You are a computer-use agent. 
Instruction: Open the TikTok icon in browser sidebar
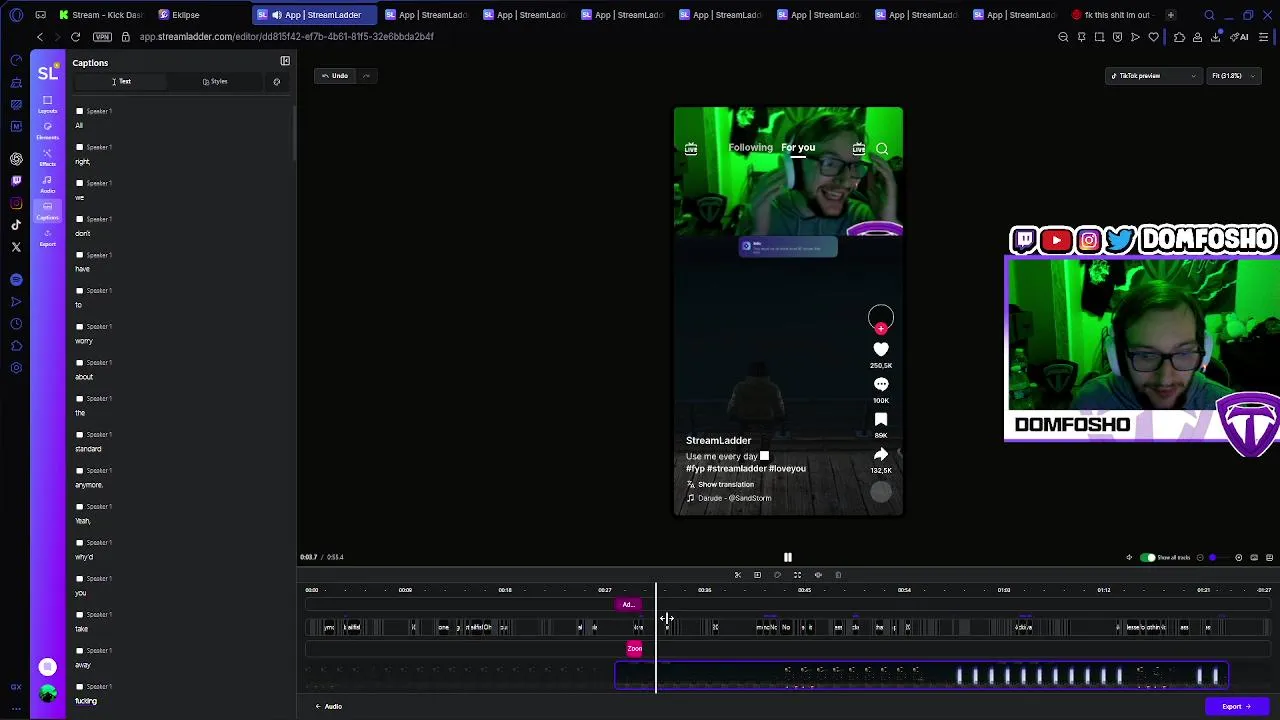16,225
